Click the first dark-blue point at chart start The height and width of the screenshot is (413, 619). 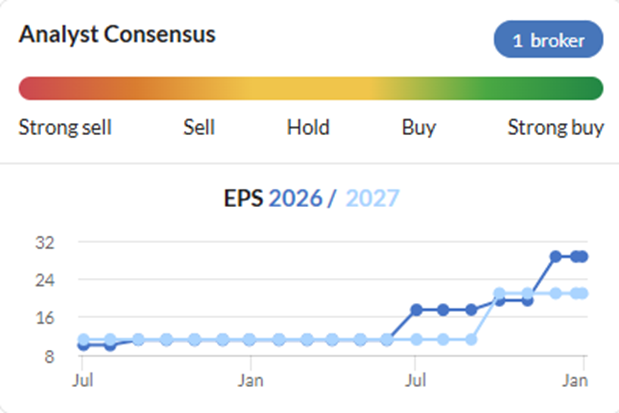(x=83, y=345)
